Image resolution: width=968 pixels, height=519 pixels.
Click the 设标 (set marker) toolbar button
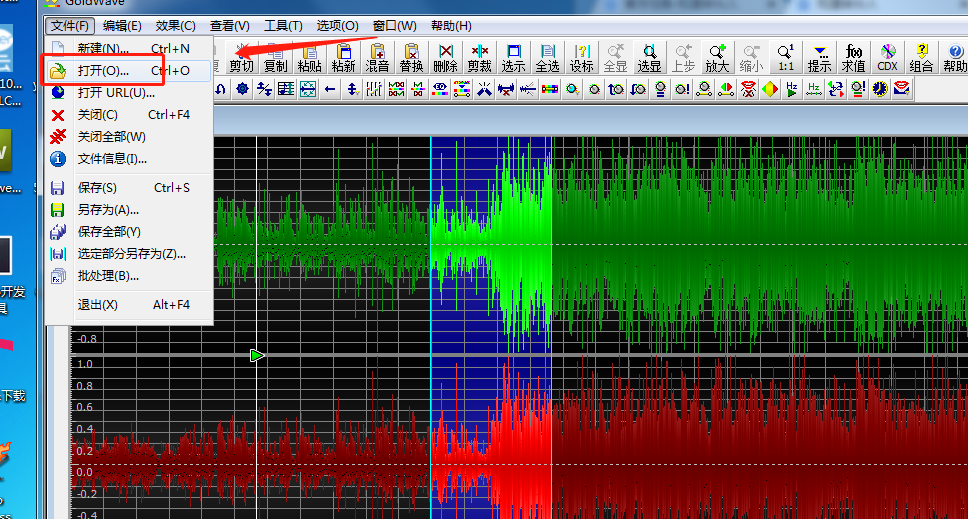pos(581,57)
